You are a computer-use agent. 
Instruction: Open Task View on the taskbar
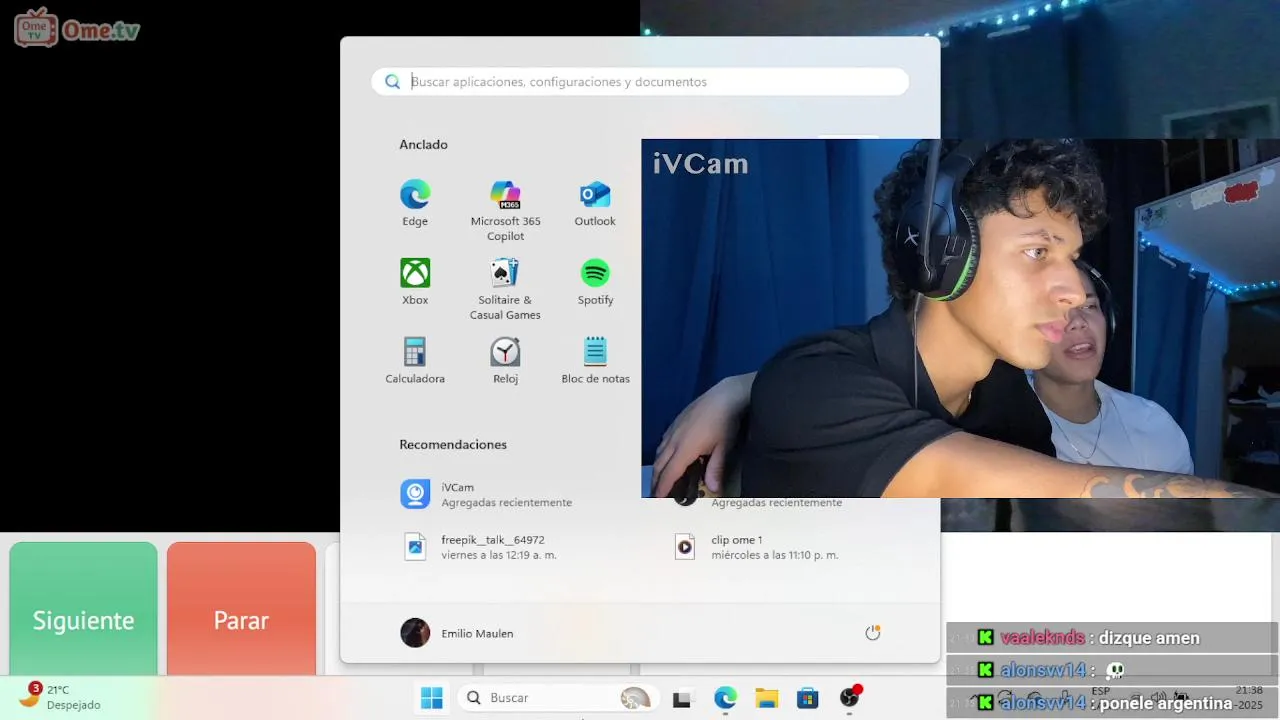pyautogui.click(x=682, y=698)
